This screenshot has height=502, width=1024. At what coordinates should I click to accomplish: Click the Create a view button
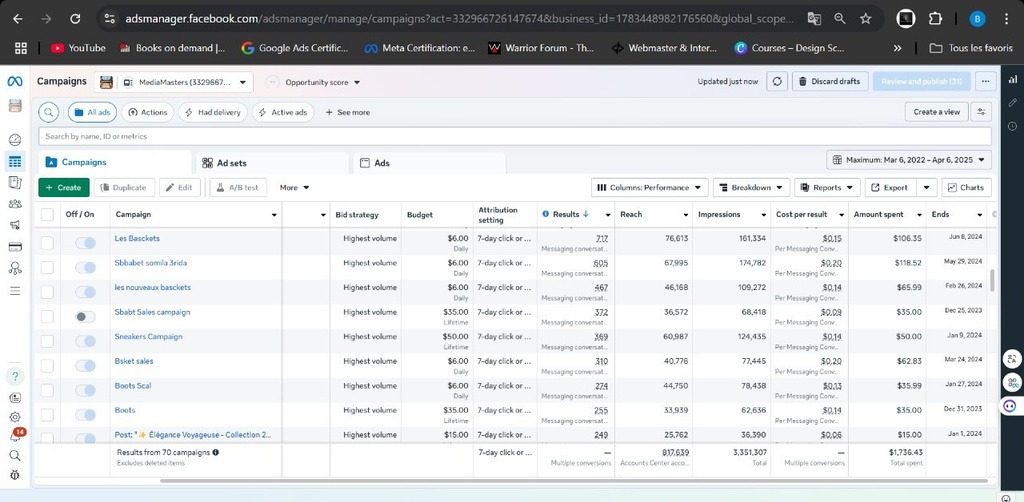pyautogui.click(x=936, y=112)
